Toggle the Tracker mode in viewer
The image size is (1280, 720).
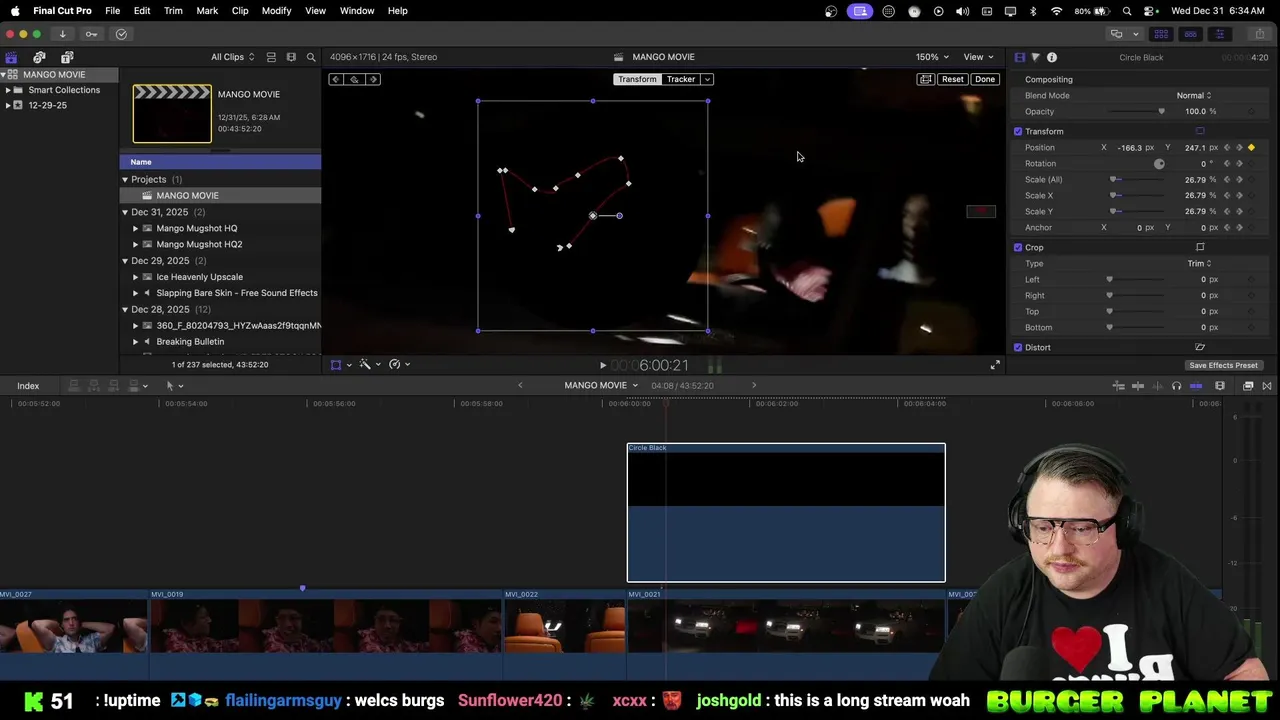pos(681,79)
